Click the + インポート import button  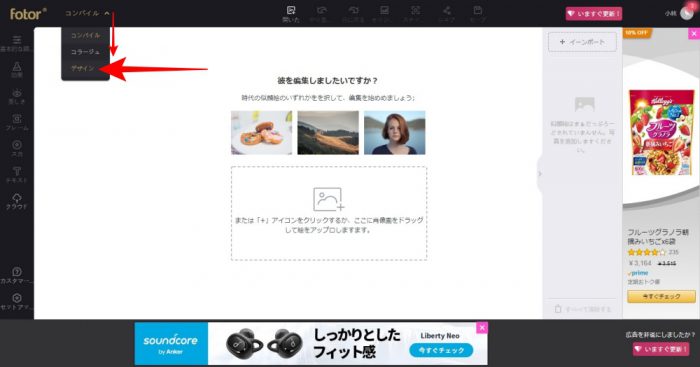(x=582, y=42)
